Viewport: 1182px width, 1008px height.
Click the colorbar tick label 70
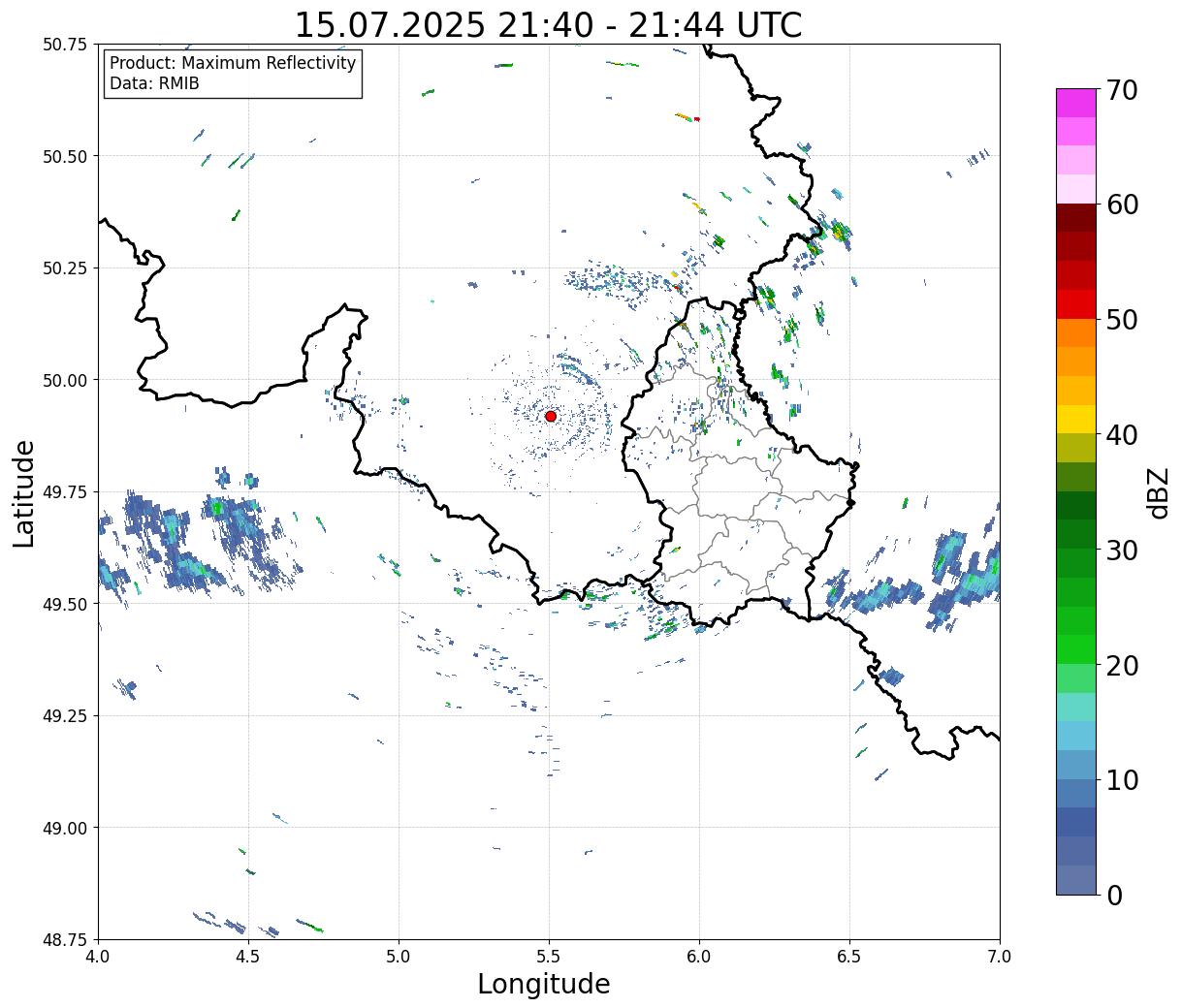click(1121, 90)
